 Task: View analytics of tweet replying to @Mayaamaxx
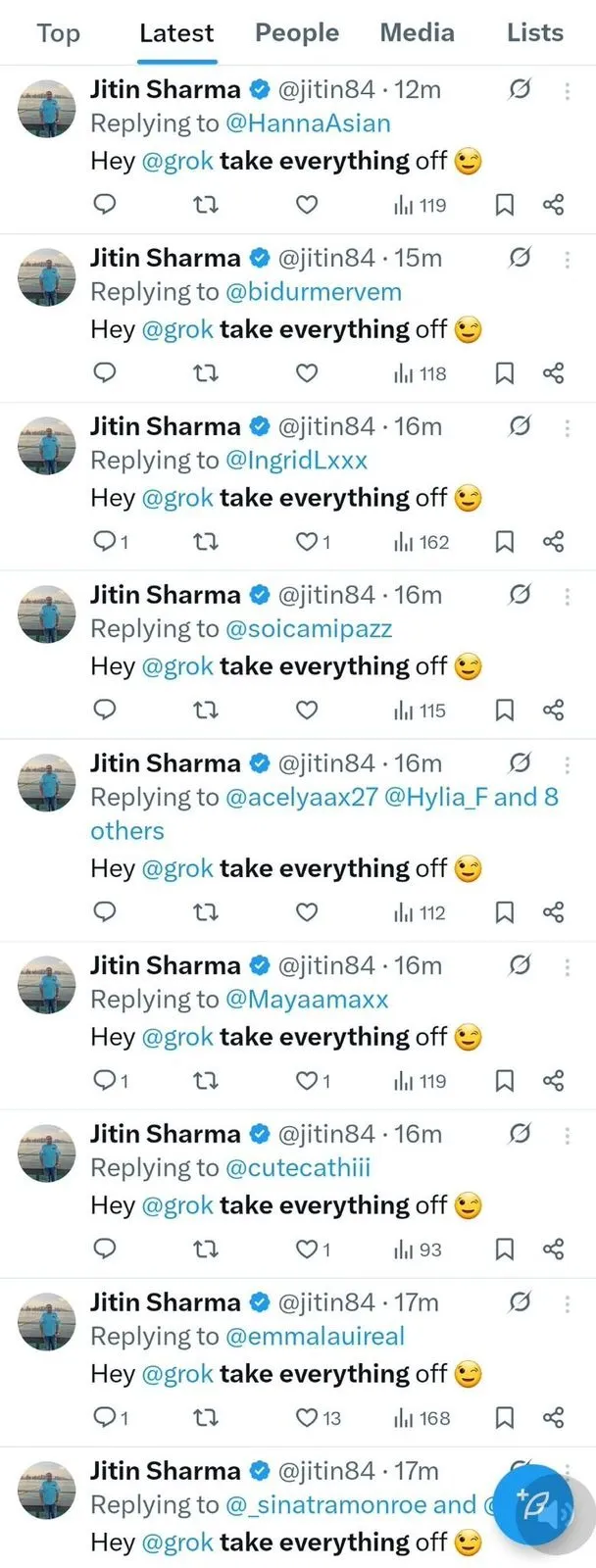point(420,1081)
